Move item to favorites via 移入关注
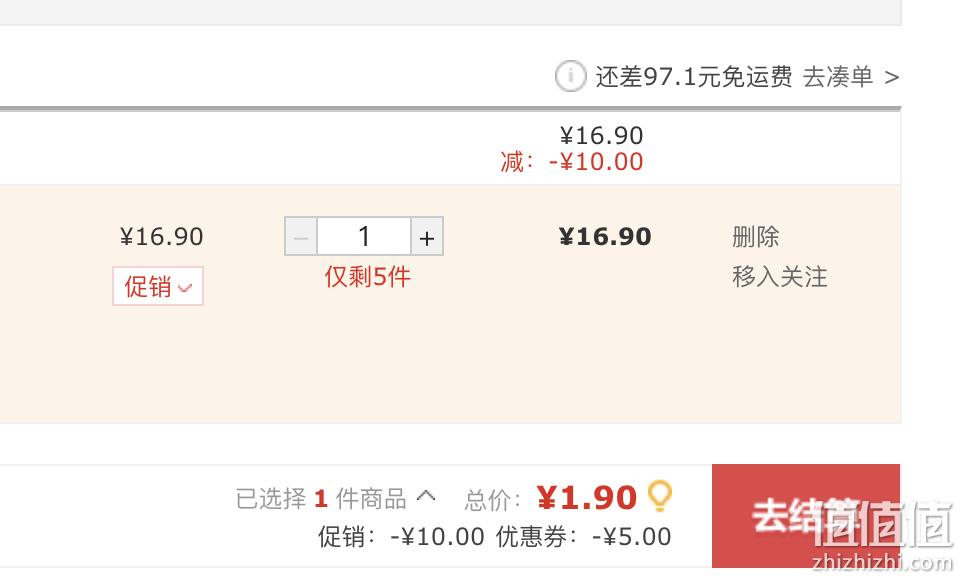962x580 pixels. [779, 277]
